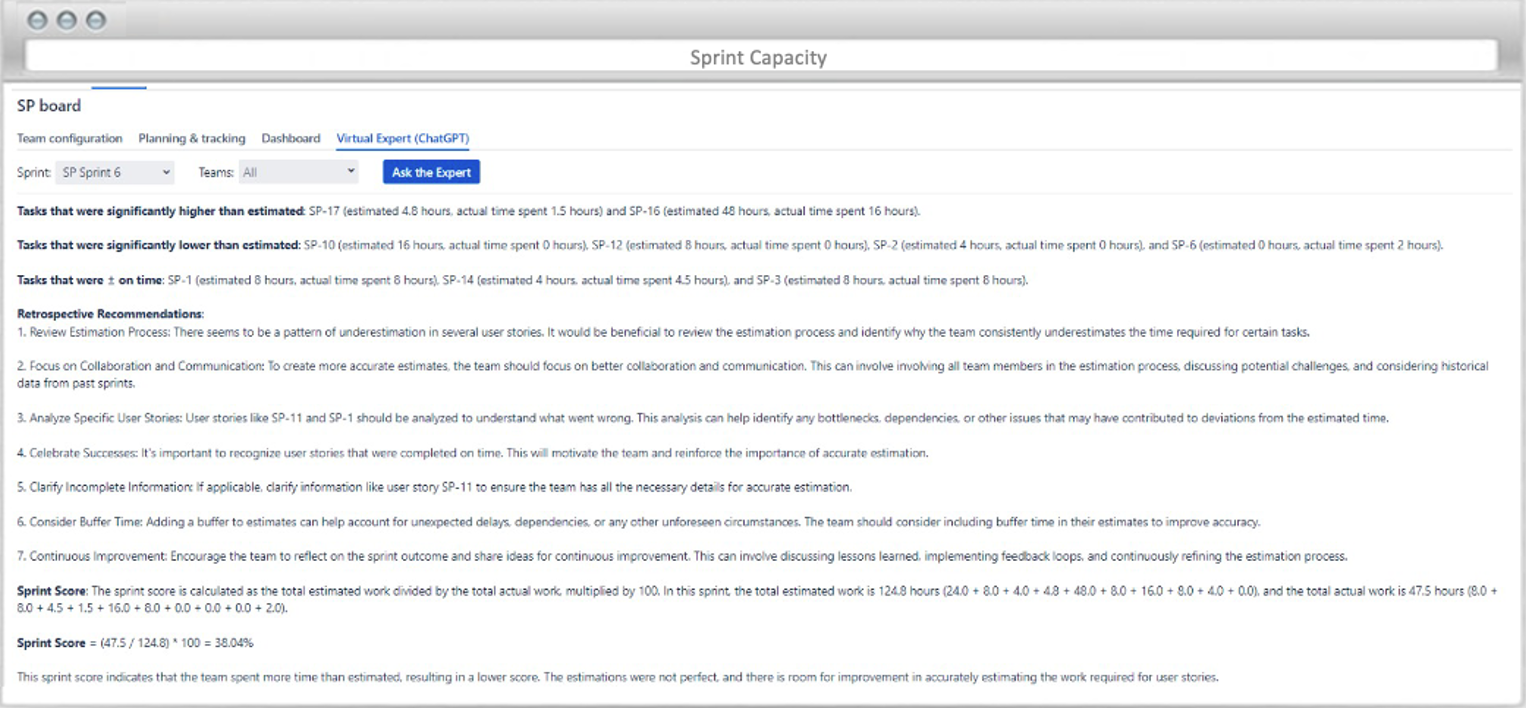
Task: Click the SP board heading
Action: pos(49,105)
